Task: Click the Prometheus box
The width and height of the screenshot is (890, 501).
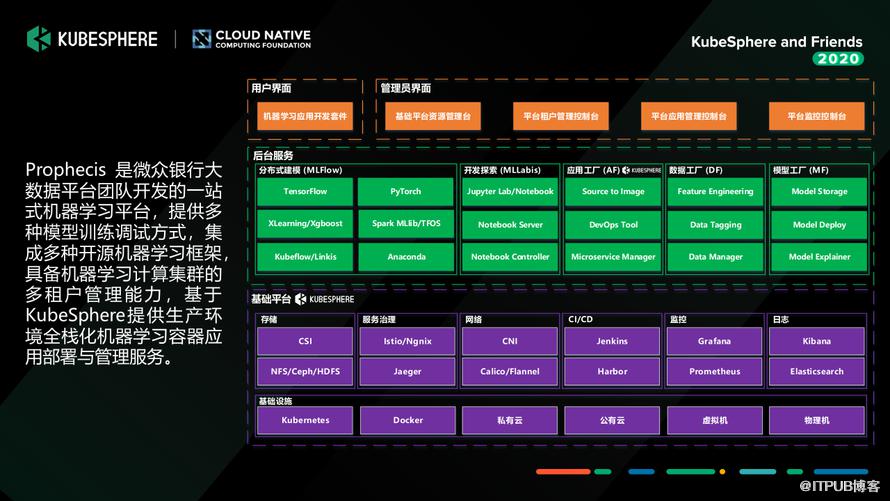Action: [x=714, y=372]
